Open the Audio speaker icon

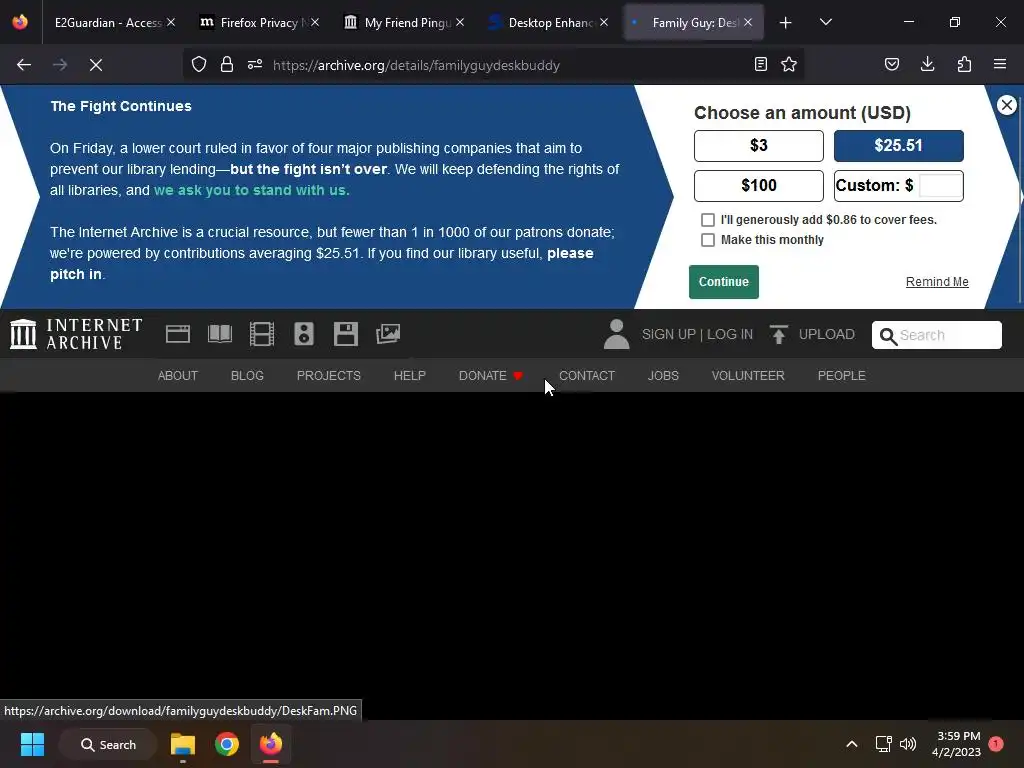coord(304,334)
